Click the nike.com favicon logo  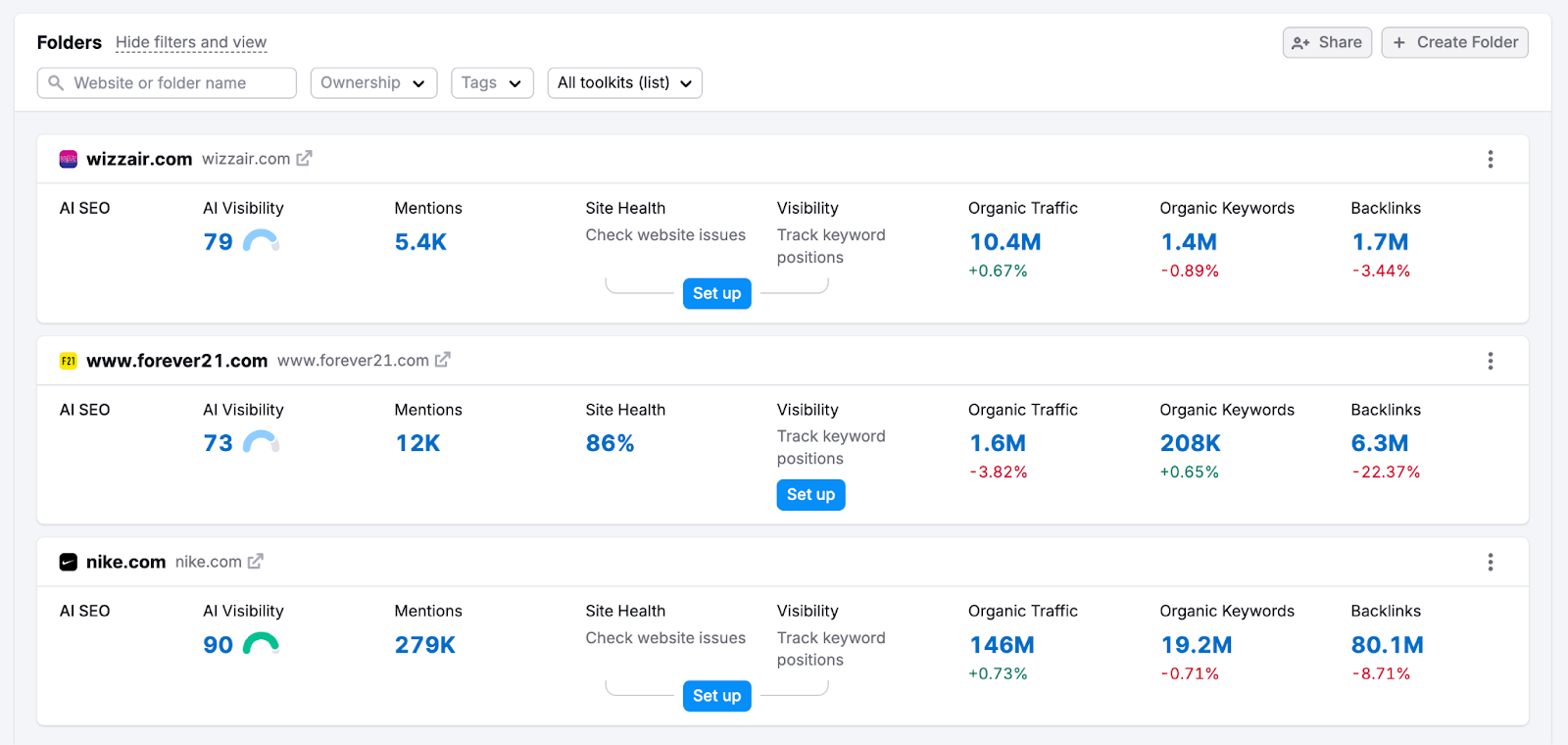point(69,562)
